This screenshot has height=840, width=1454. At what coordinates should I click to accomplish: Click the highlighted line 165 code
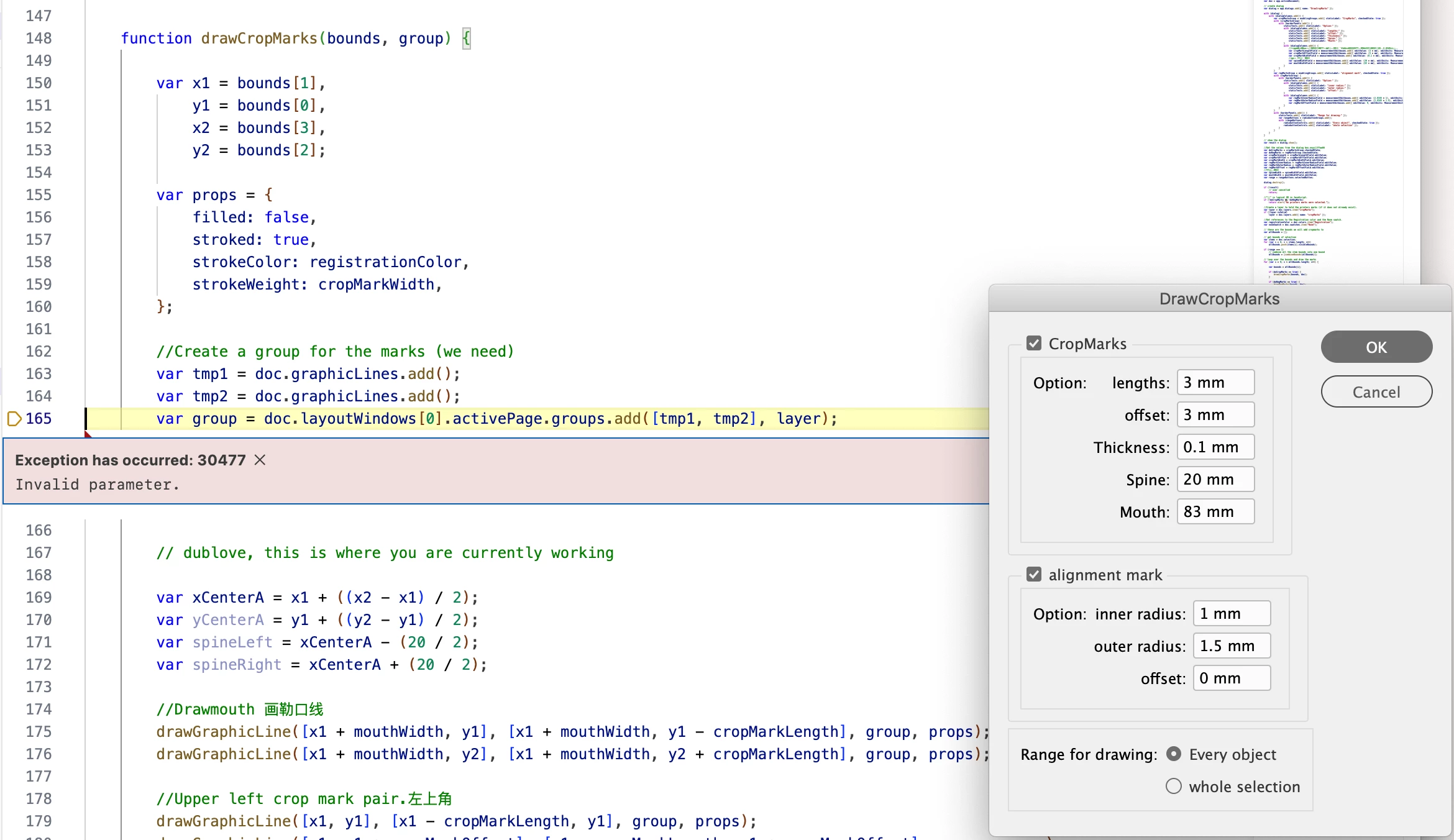coord(496,419)
